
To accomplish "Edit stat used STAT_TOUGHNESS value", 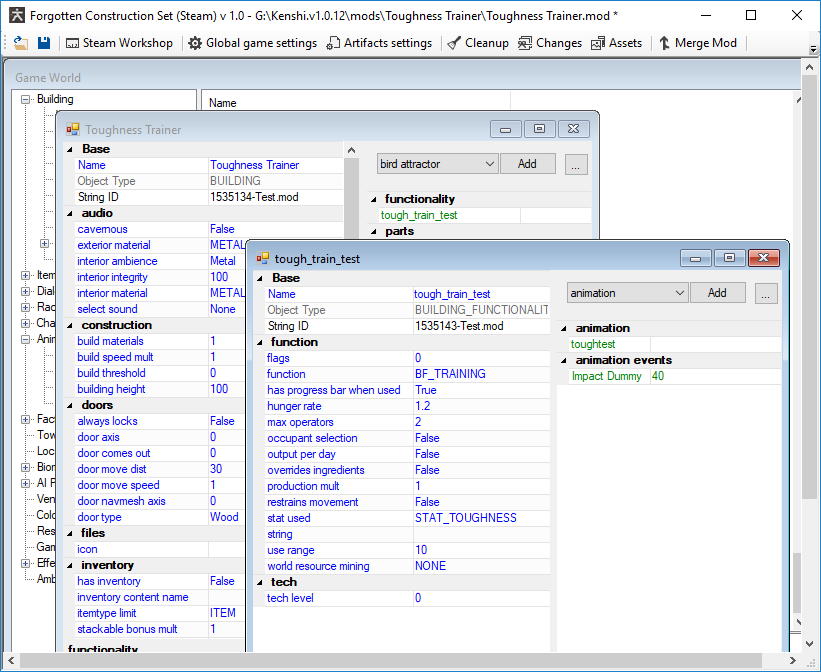I will coord(481,519).
